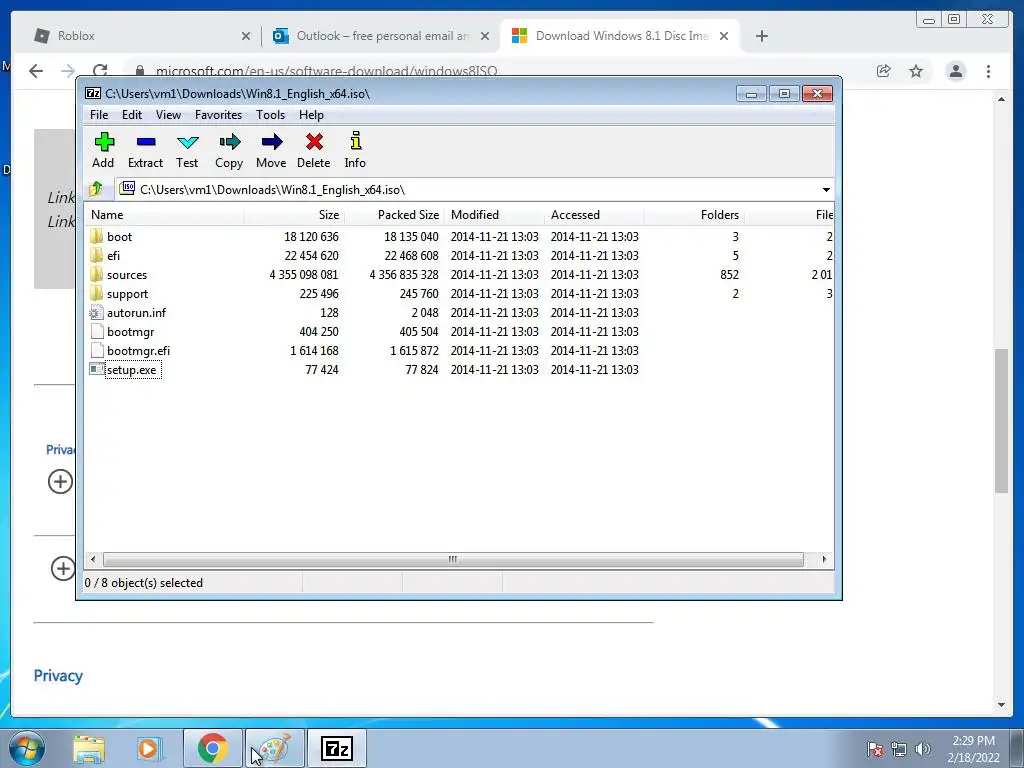Screen dimensions: 1024x768
Task: Open Chrome's three-dot menu
Action: pyautogui.click(x=988, y=71)
